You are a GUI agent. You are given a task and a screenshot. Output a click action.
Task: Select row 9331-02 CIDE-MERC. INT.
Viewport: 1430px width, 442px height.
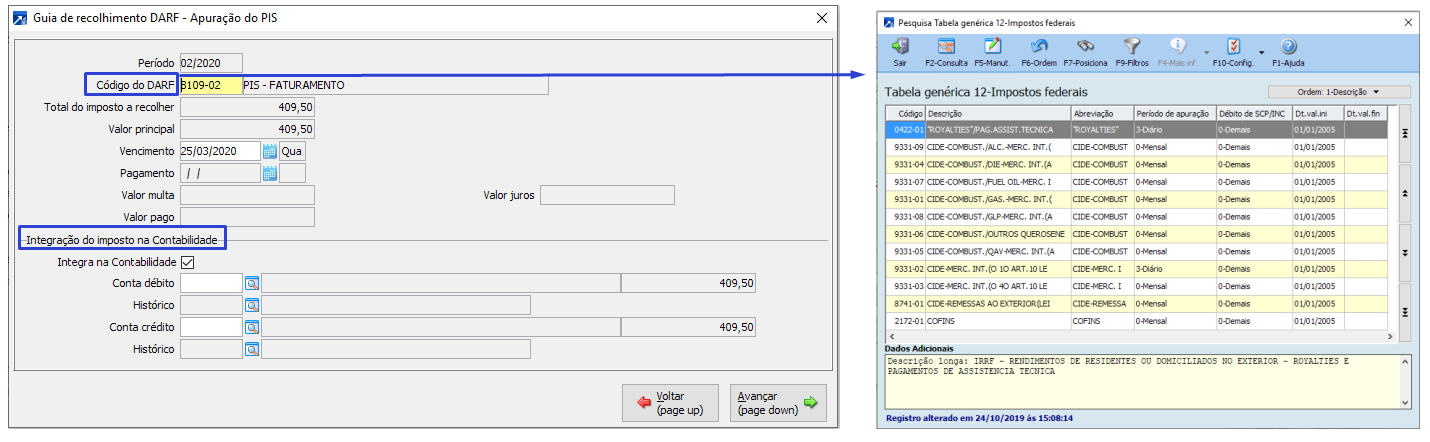coord(1136,268)
